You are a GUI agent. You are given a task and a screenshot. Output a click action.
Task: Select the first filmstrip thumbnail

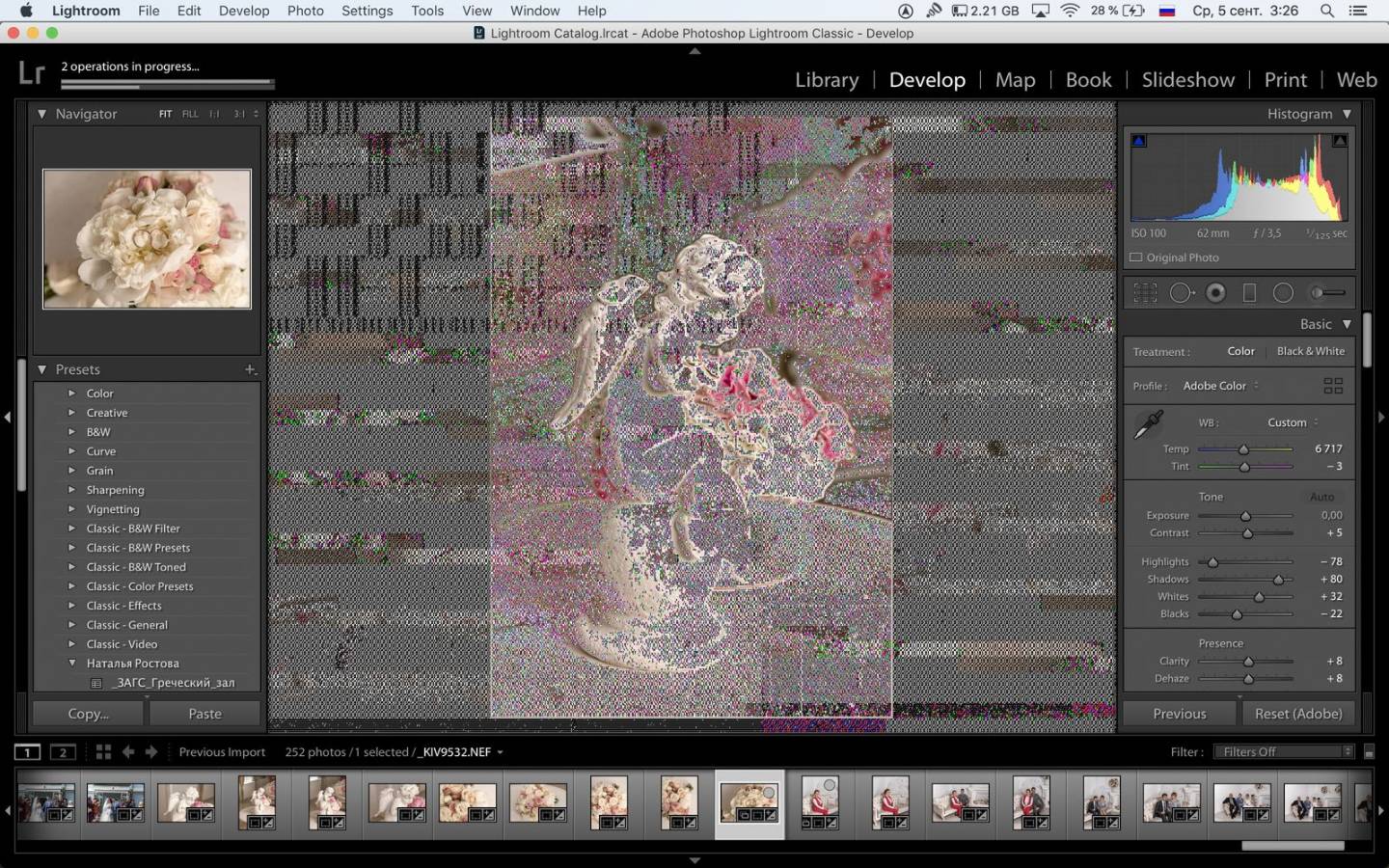(45, 802)
